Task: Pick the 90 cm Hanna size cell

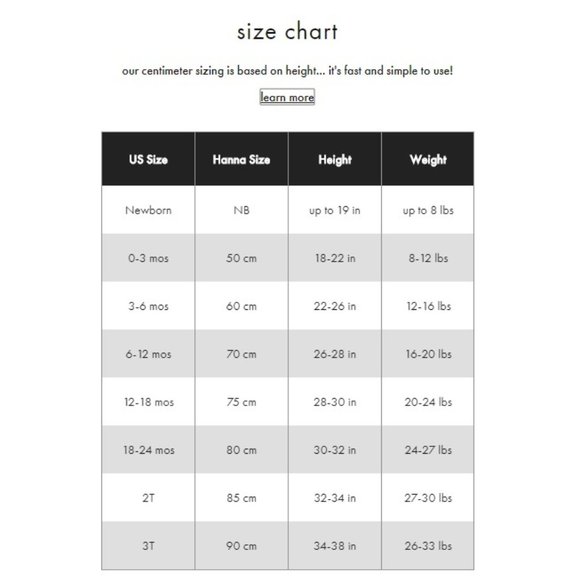Action: click(x=242, y=546)
